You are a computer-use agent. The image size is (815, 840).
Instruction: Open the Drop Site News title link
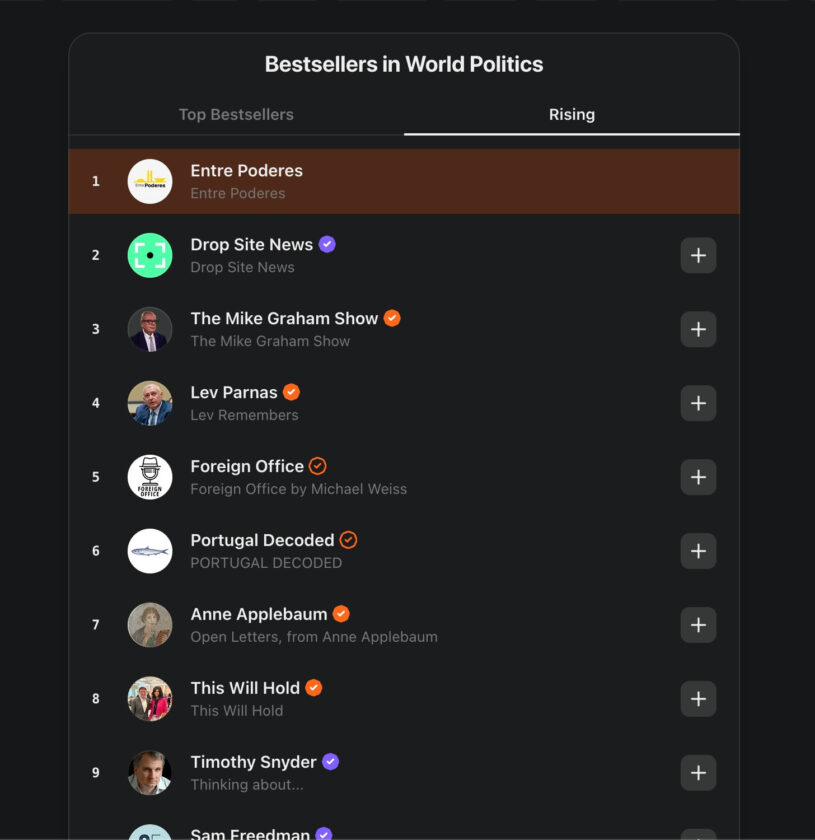pos(251,245)
